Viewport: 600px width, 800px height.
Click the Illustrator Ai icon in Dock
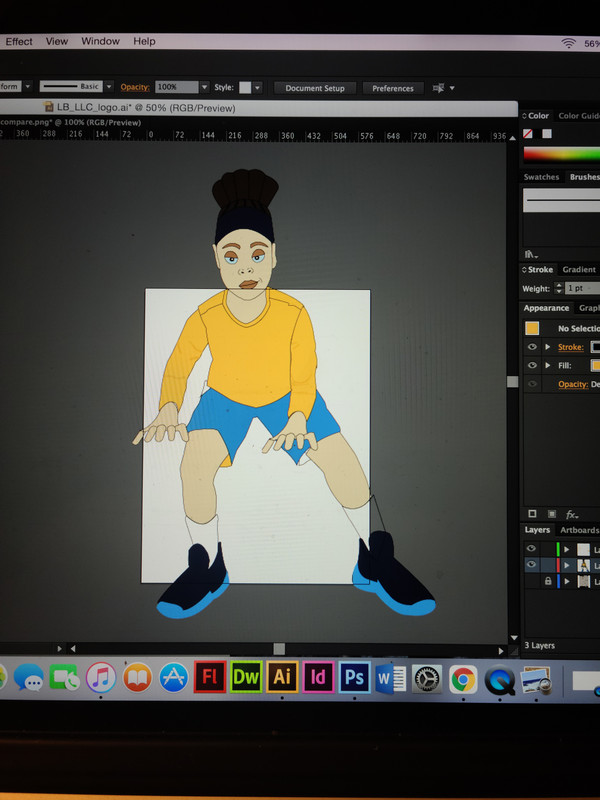282,677
